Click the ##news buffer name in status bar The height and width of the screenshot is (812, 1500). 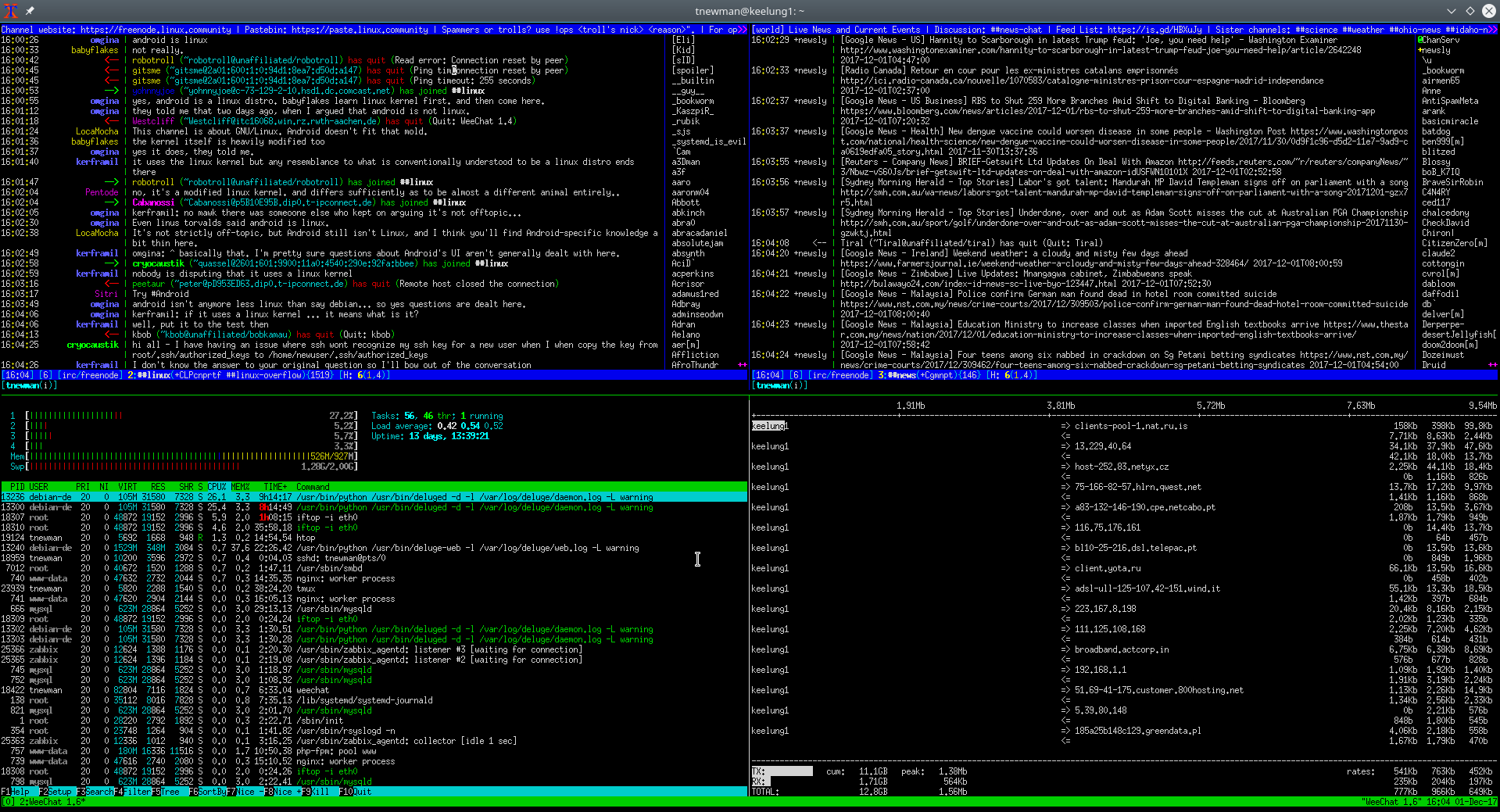pos(904,375)
